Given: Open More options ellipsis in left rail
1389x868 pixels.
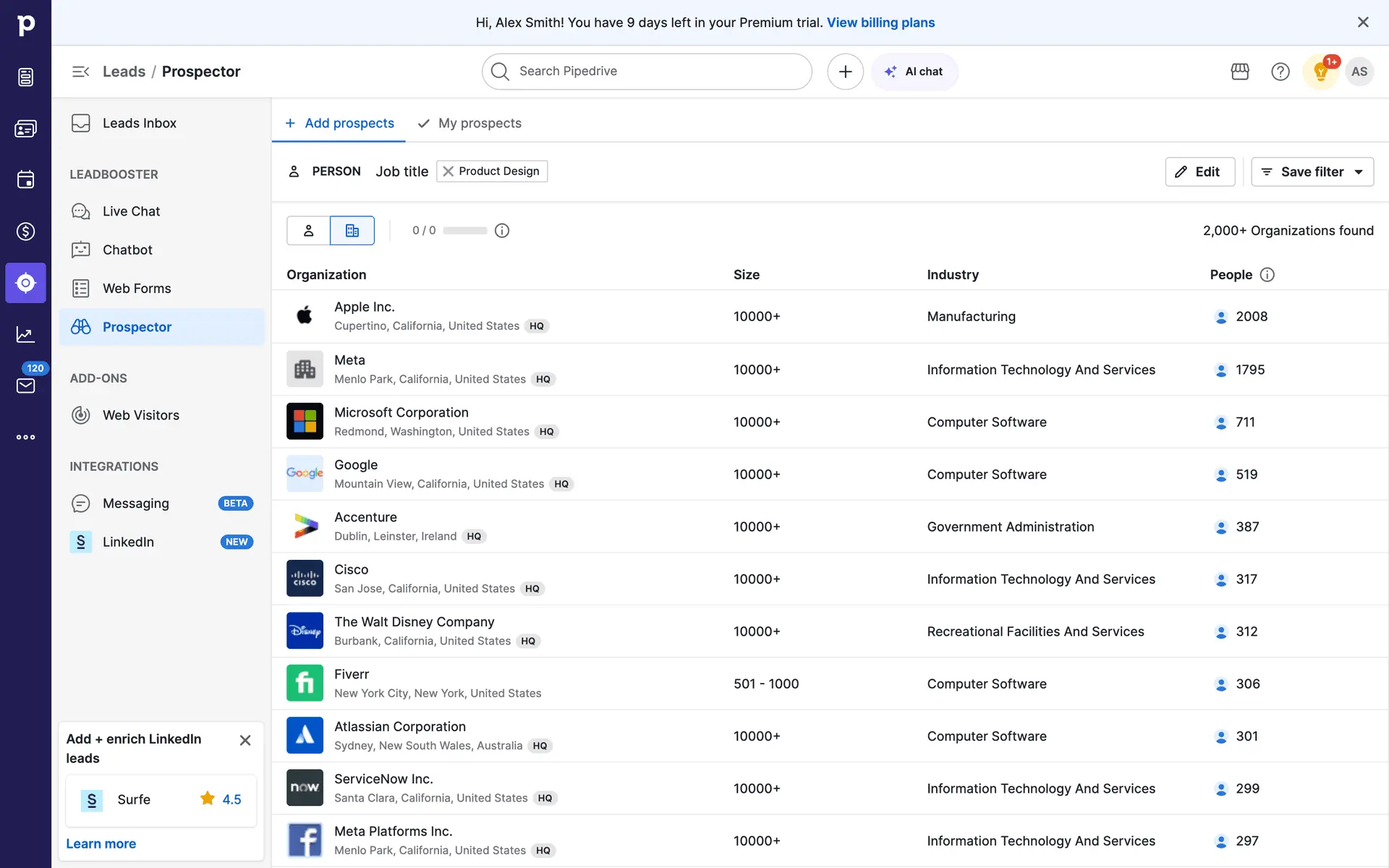Looking at the screenshot, I should point(25,437).
